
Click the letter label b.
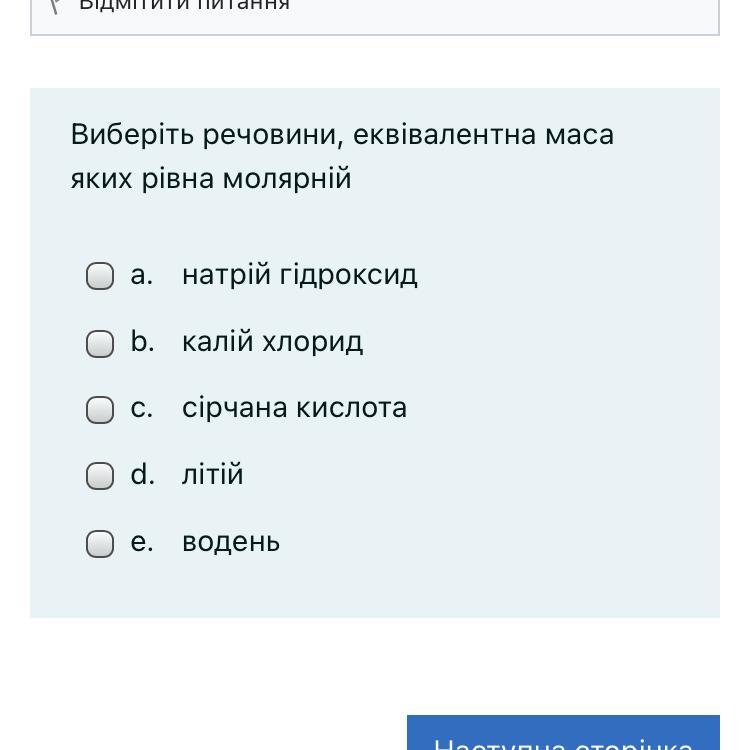142,342
